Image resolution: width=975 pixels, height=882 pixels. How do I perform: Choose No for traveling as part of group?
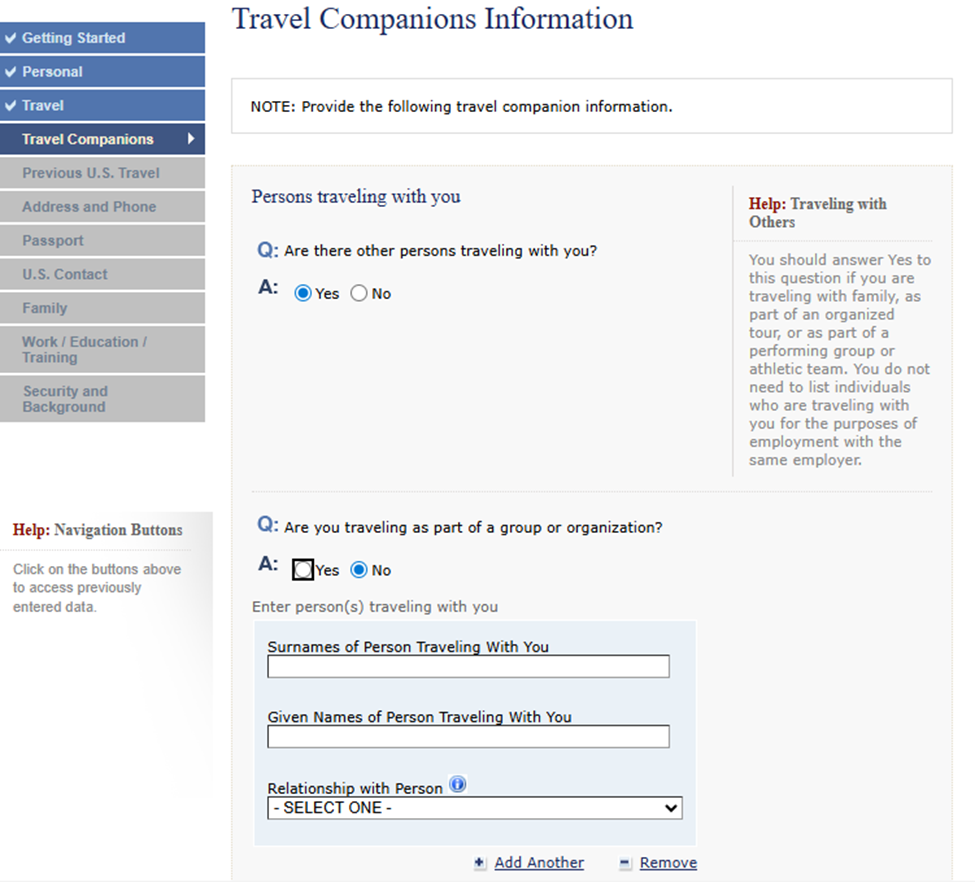pos(359,570)
